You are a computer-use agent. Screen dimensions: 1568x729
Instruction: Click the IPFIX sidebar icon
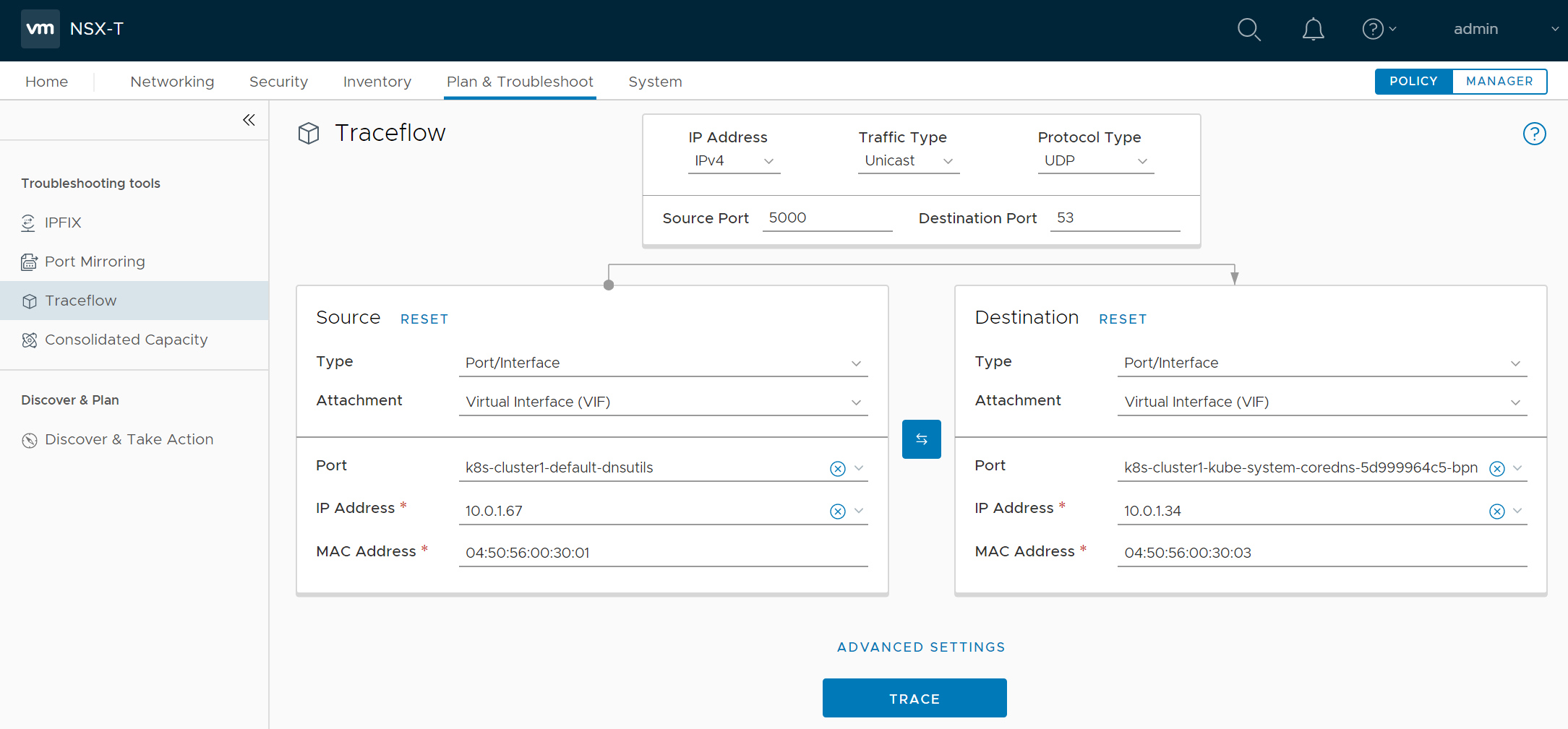[x=28, y=223]
